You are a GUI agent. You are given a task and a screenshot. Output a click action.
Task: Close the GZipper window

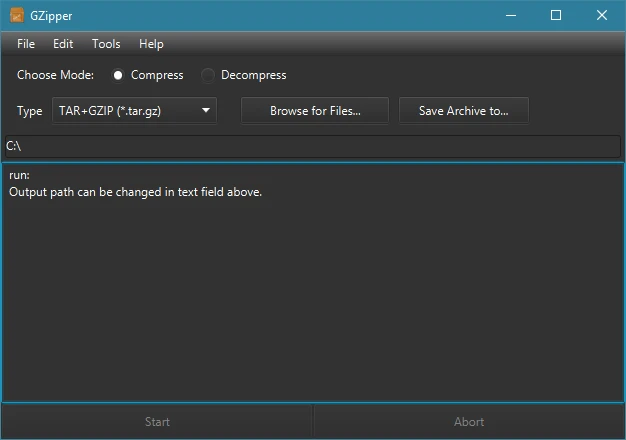click(602, 16)
